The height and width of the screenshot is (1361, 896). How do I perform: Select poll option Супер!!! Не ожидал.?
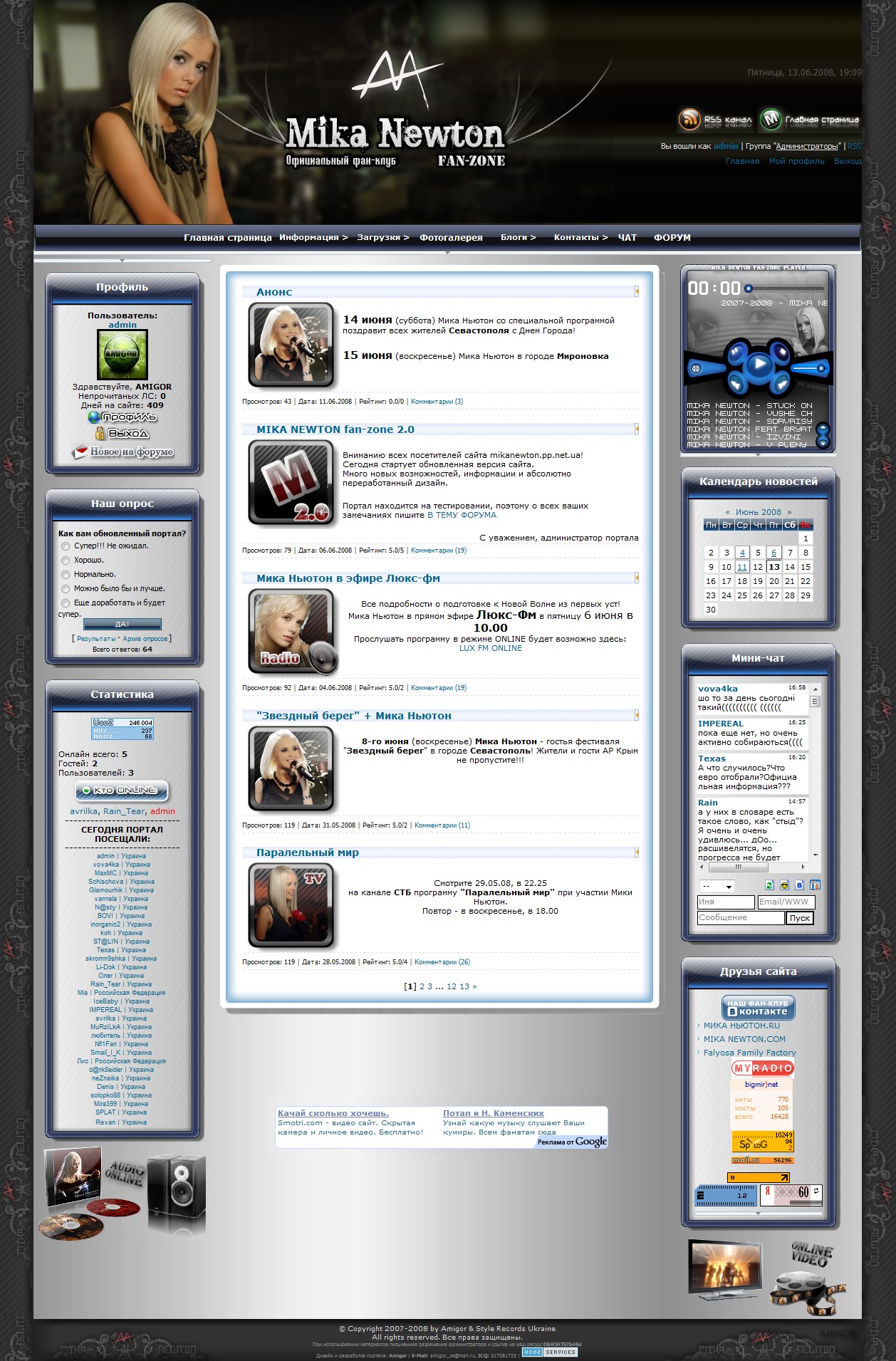pos(66,546)
